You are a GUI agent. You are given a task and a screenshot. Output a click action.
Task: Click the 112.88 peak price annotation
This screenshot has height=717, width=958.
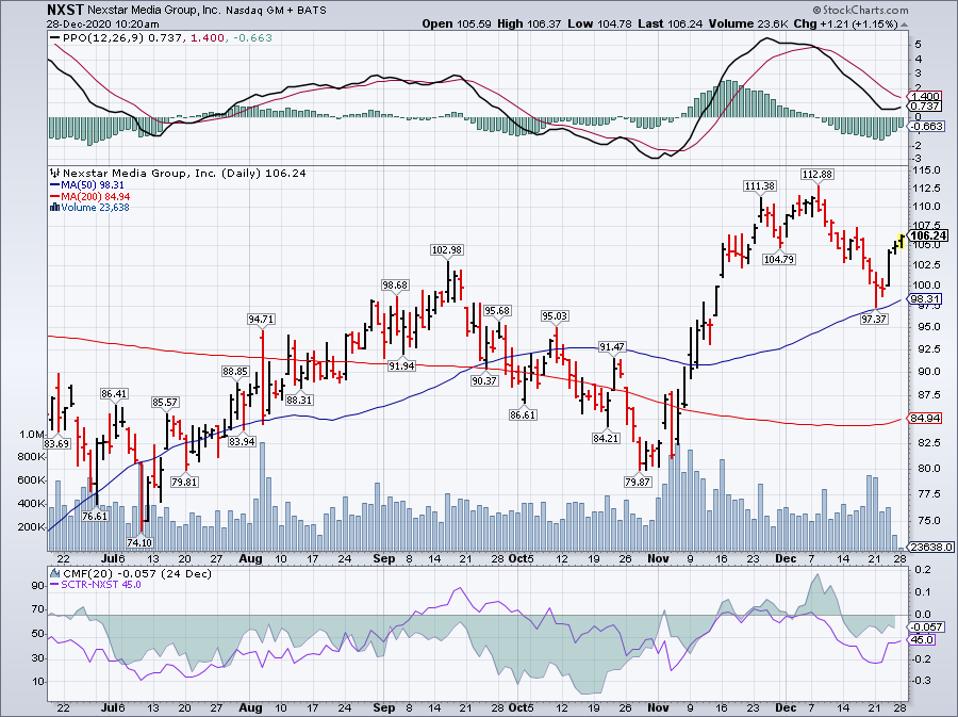tap(817, 174)
